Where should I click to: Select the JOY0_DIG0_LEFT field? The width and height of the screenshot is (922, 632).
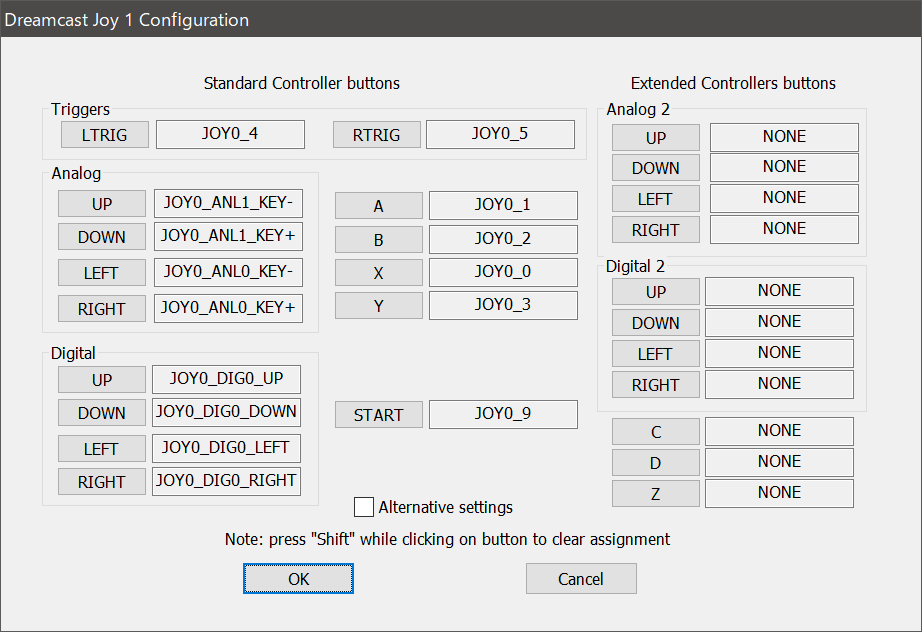[226, 449]
